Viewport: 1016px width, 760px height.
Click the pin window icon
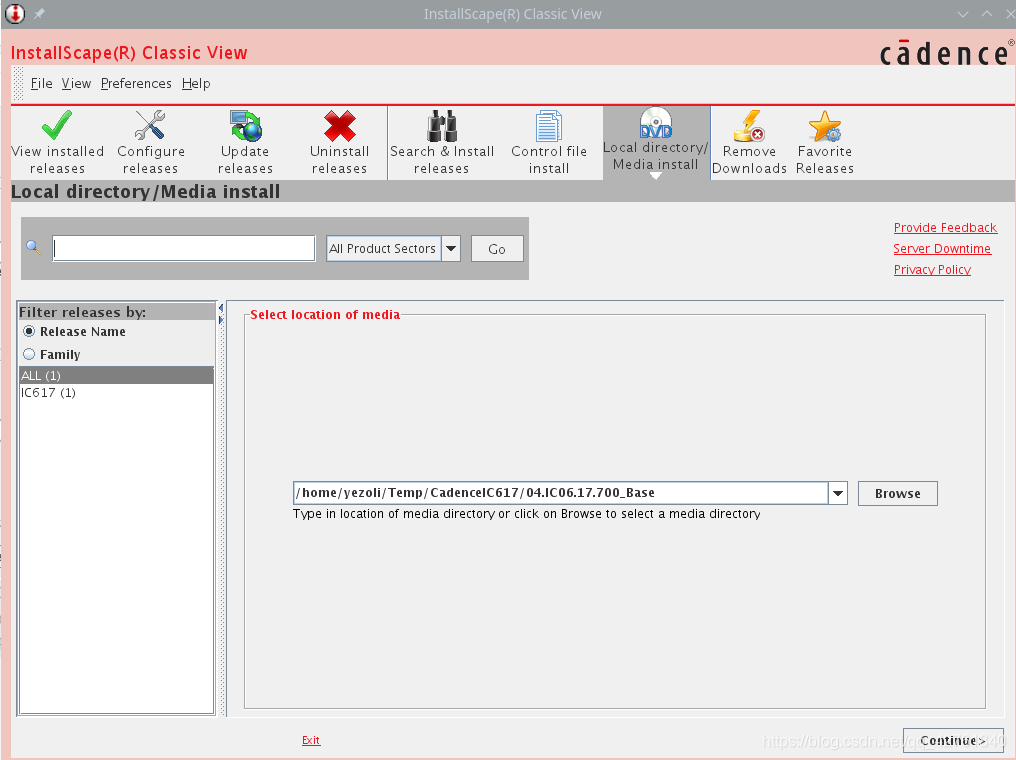pyautogui.click(x=39, y=14)
